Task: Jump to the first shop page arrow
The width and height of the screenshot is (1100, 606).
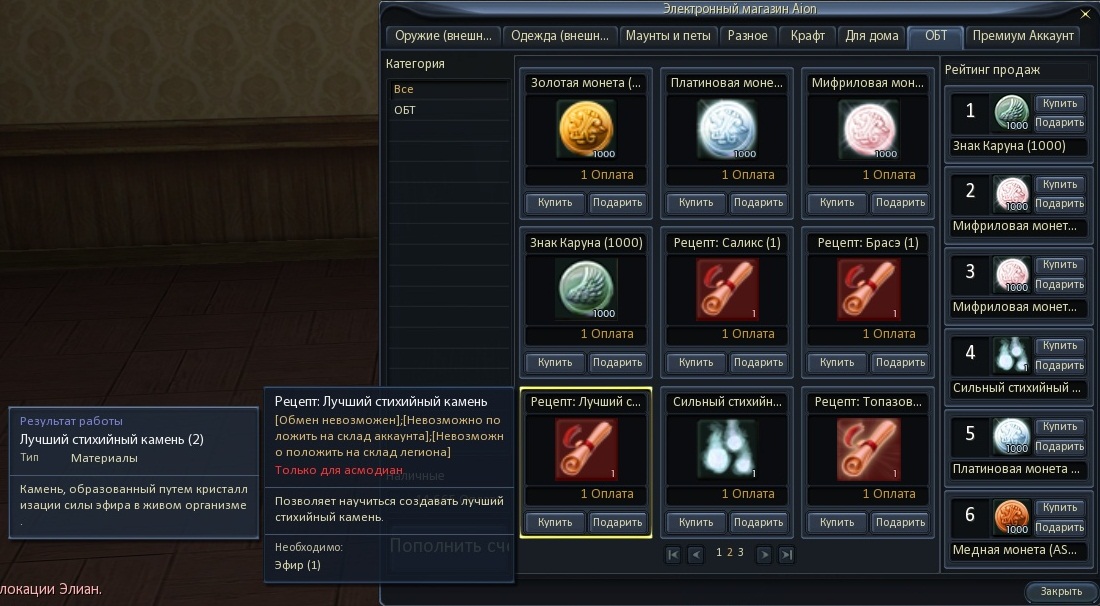Action: pos(673,554)
